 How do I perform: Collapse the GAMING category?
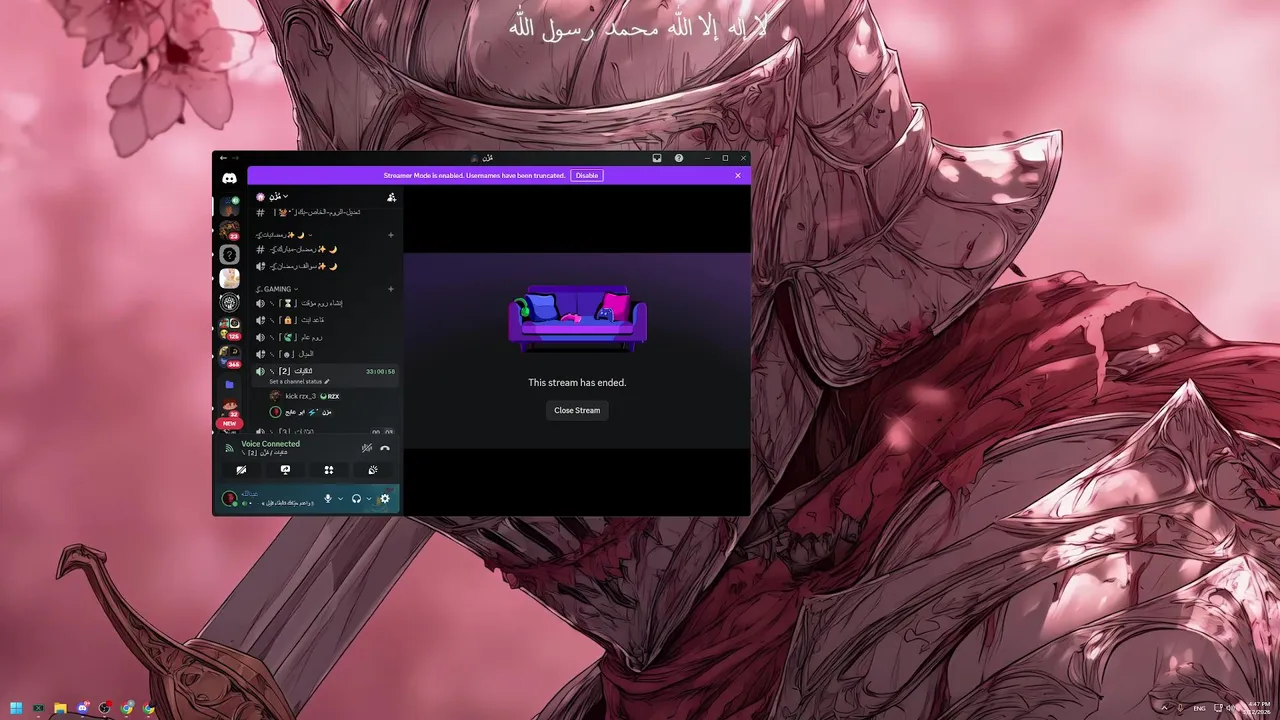point(277,289)
